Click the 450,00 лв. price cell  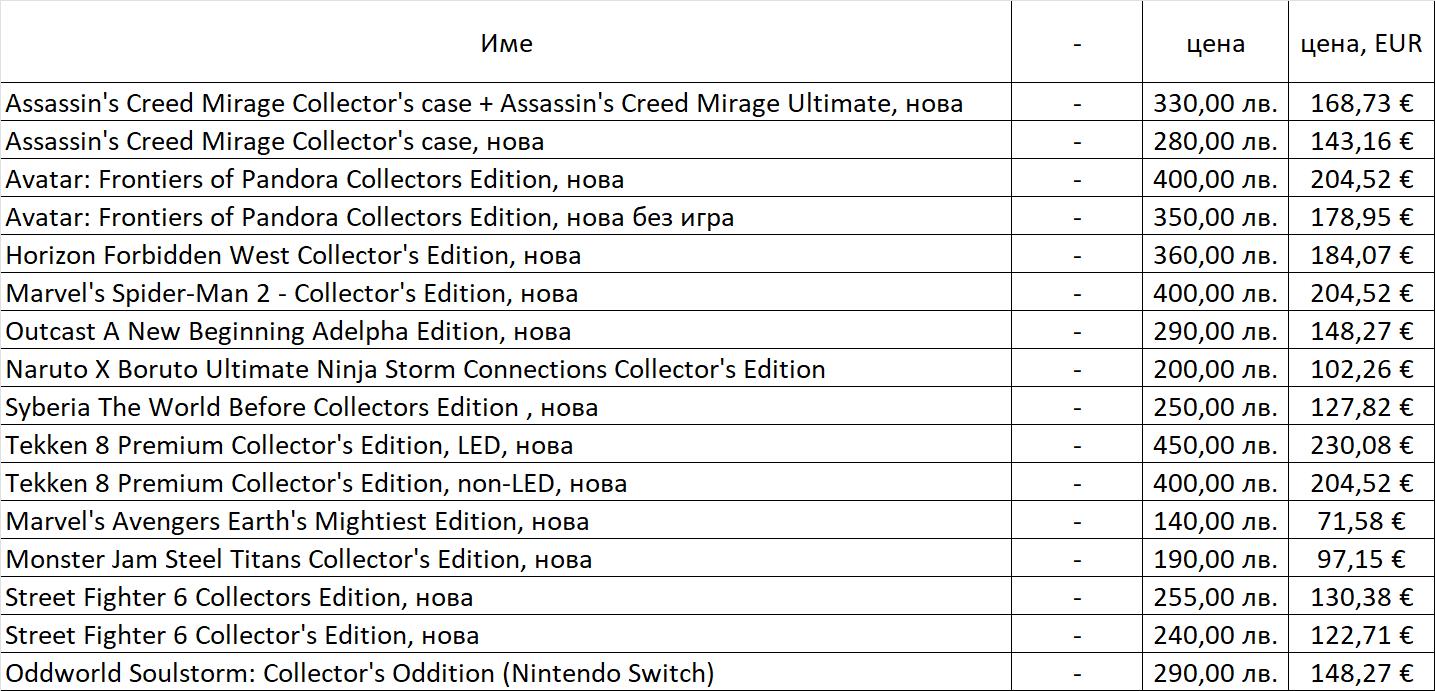point(1215,445)
